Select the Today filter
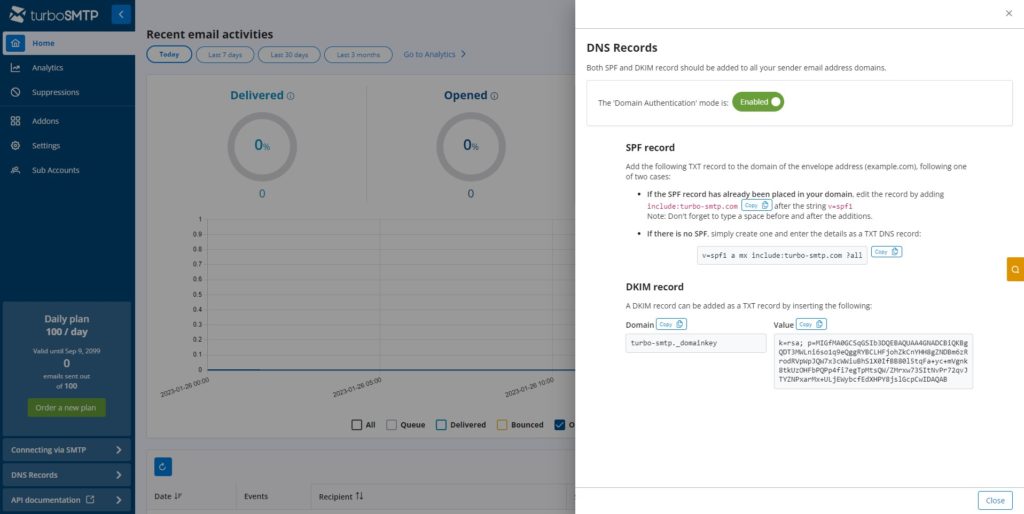Viewport: 1024px width, 514px height. [169, 54]
